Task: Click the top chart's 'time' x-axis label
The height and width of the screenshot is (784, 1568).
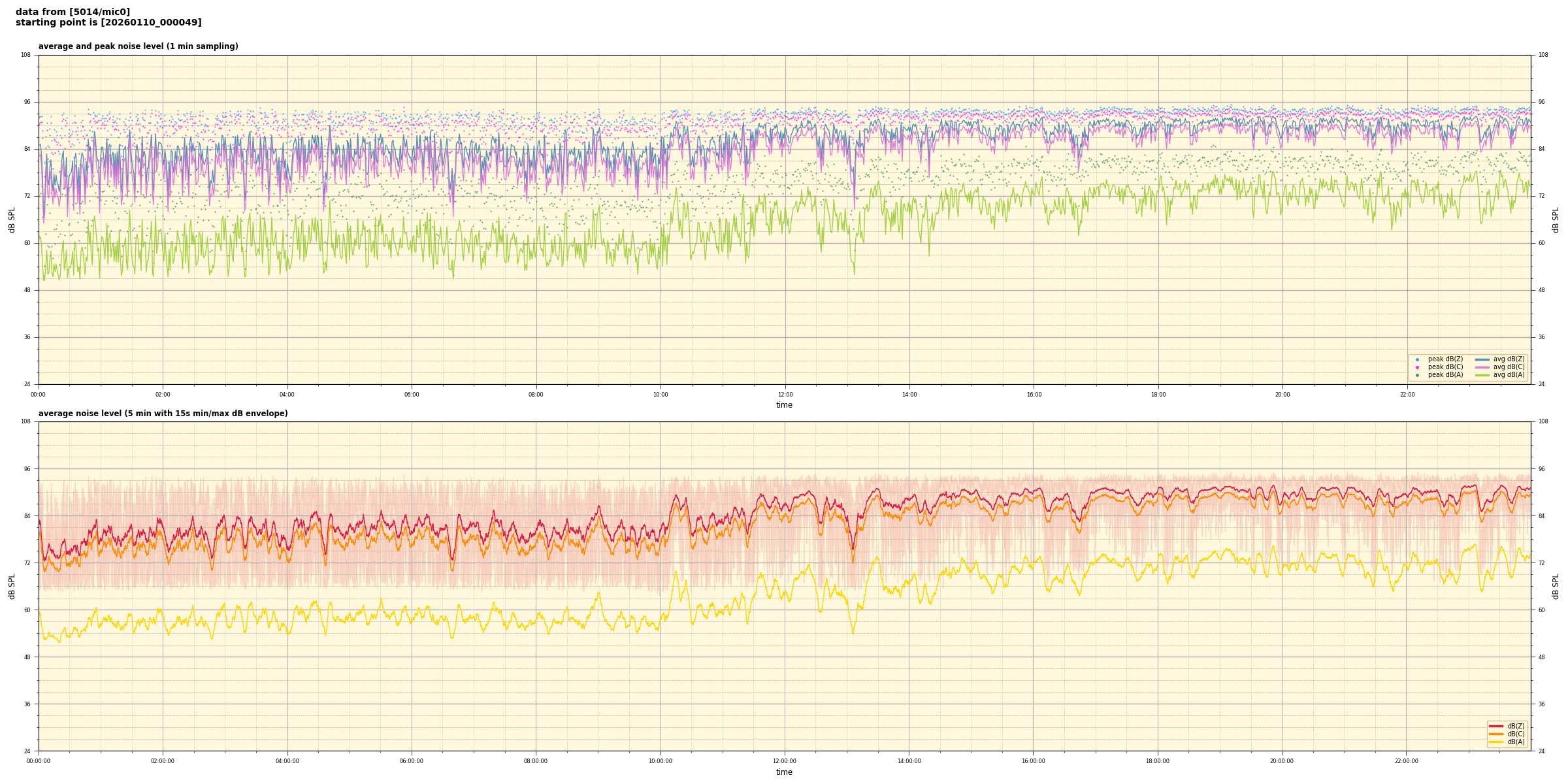Action: pos(784,405)
